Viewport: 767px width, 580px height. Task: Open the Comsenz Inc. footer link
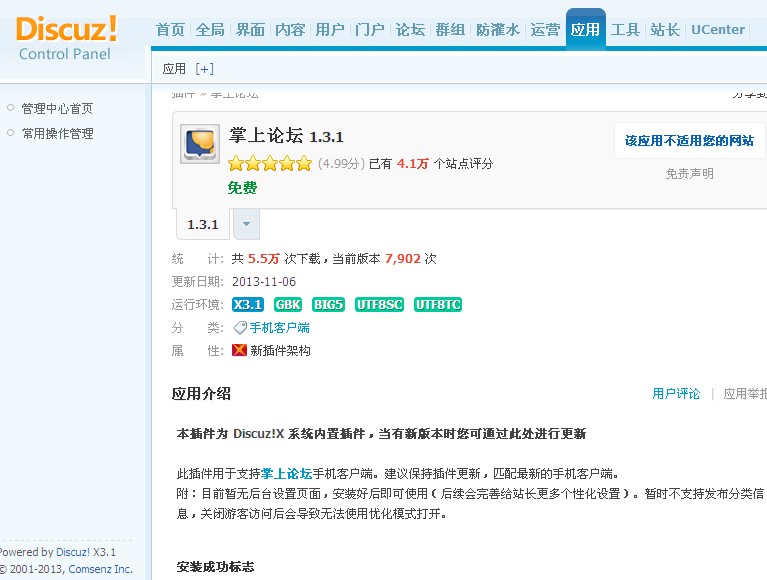click(100, 569)
